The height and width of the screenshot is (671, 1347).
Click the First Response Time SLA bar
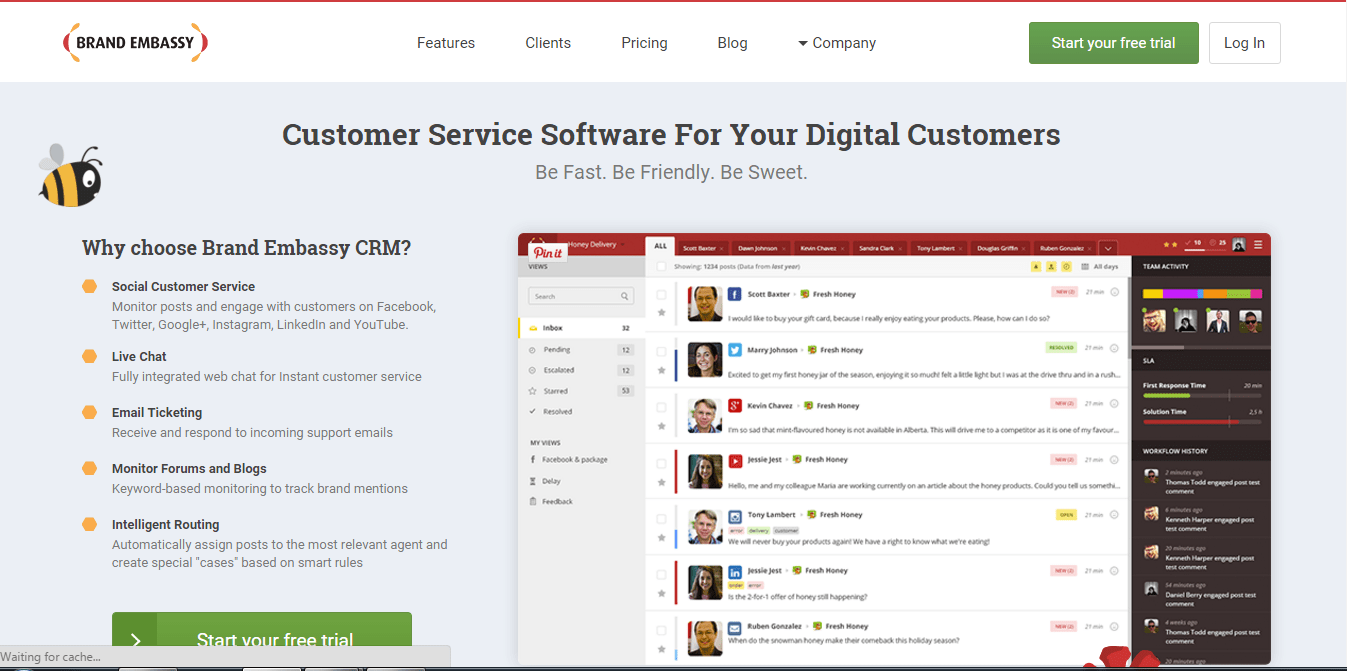(1201, 396)
